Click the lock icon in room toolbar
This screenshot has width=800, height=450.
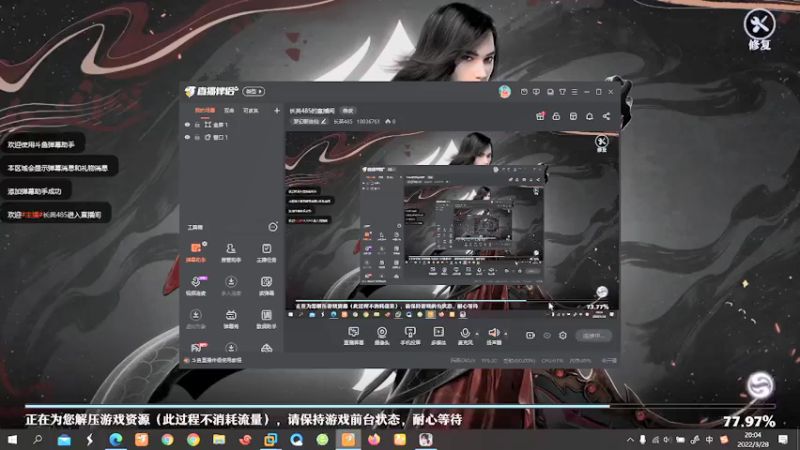point(556,116)
